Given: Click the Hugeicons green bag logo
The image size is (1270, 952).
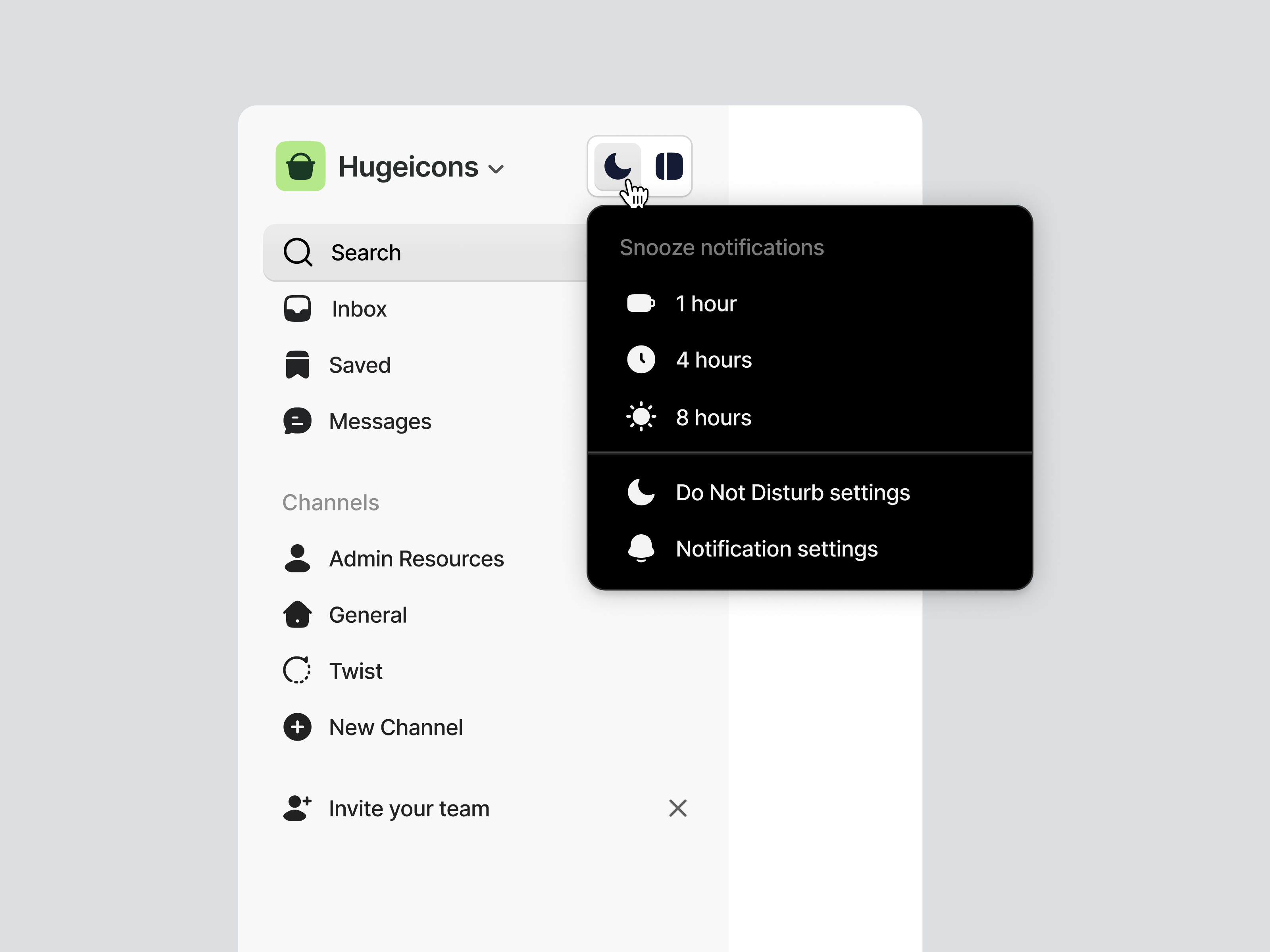Looking at the screenshot, I should pyautogui.click(x=300, y=167).
